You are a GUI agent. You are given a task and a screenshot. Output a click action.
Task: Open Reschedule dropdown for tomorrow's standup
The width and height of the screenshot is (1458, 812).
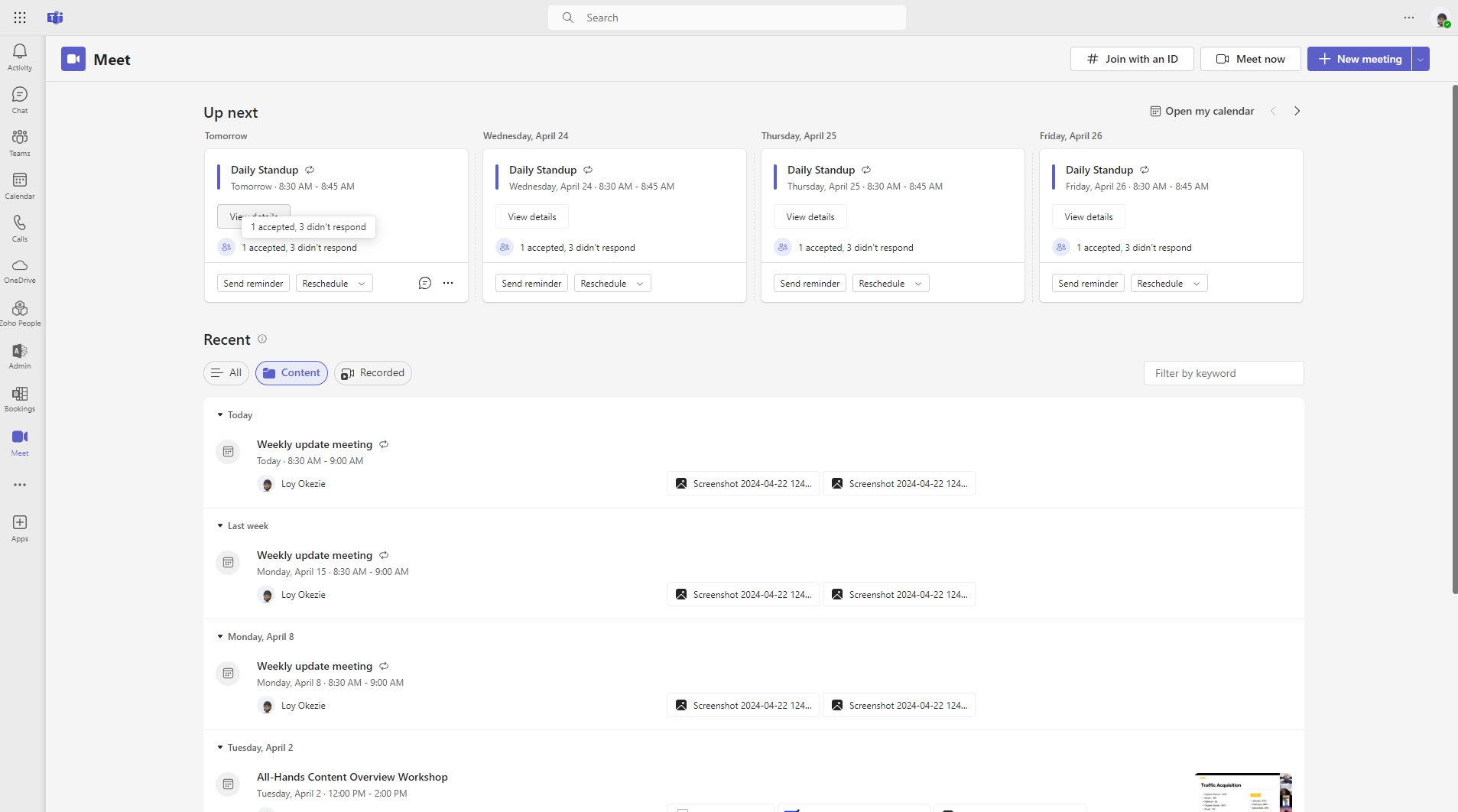(x=334, y=284)
